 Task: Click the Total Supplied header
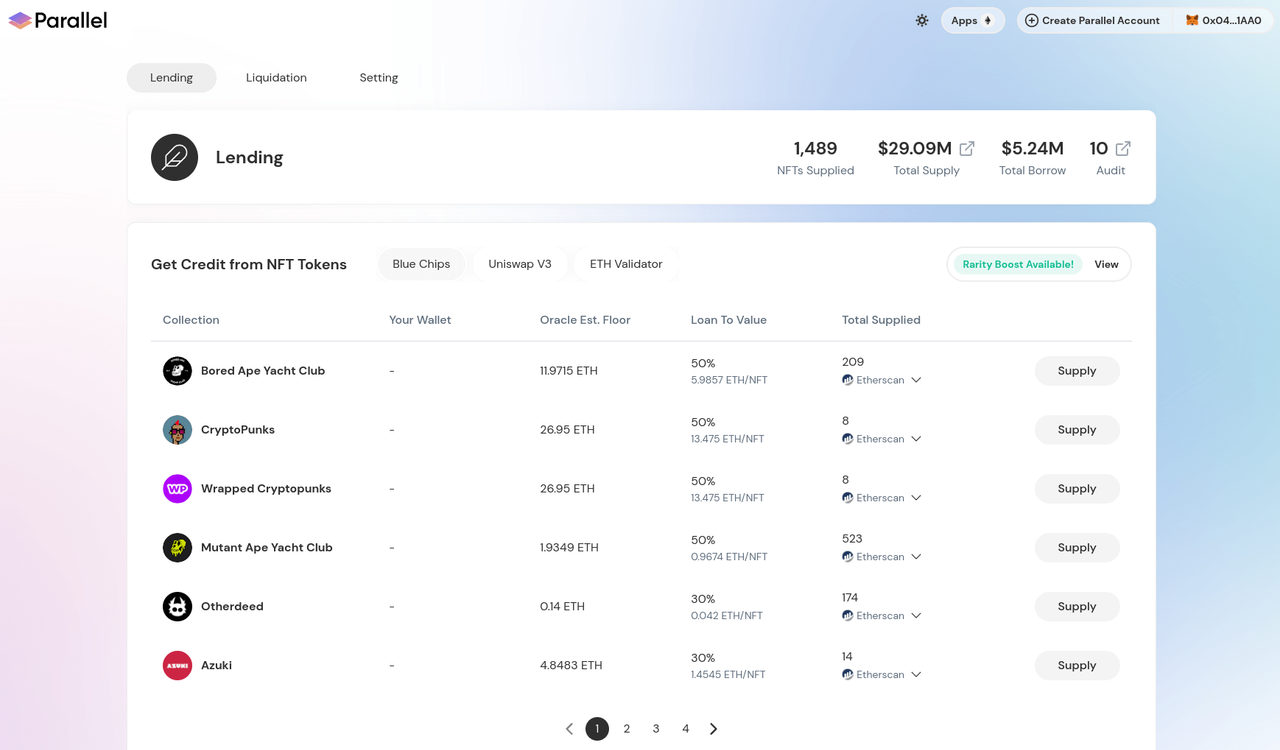(x=881, y=320)
